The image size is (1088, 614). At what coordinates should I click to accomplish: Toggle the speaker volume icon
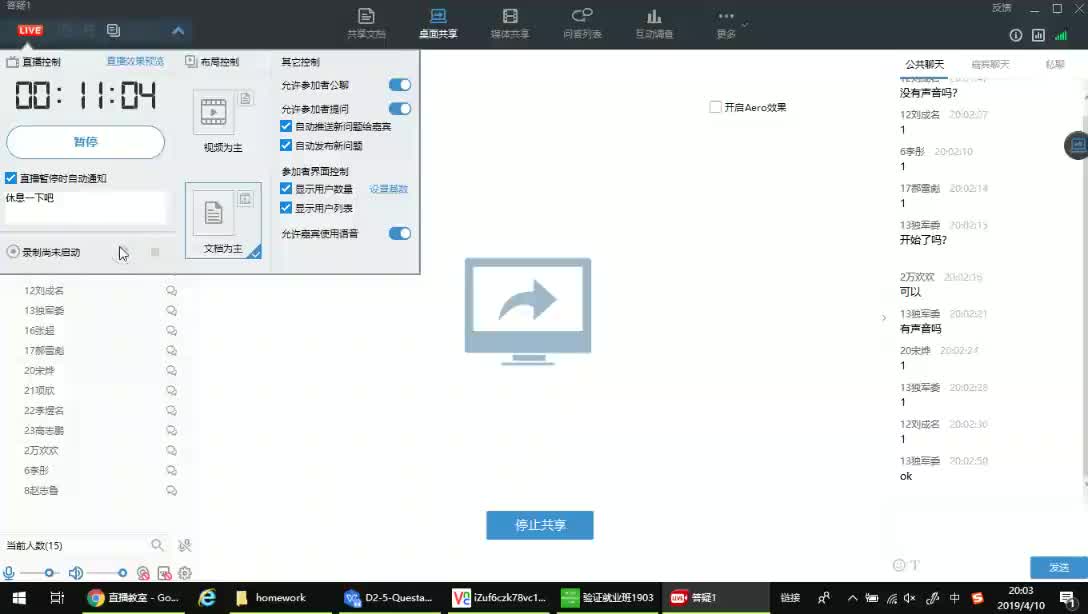[76, 573]
